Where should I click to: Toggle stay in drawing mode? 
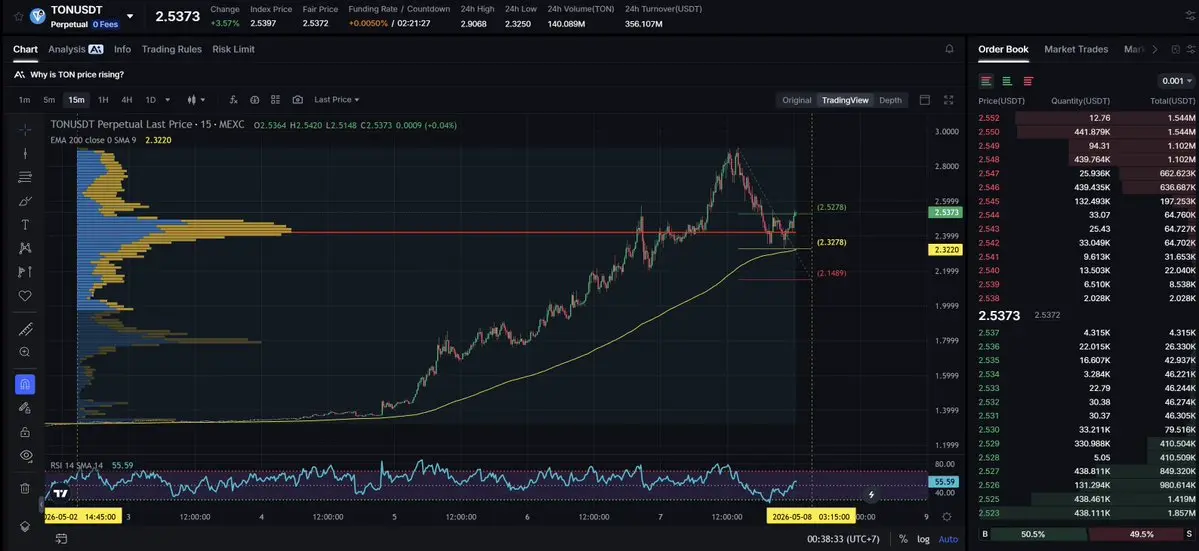(24, 408)
